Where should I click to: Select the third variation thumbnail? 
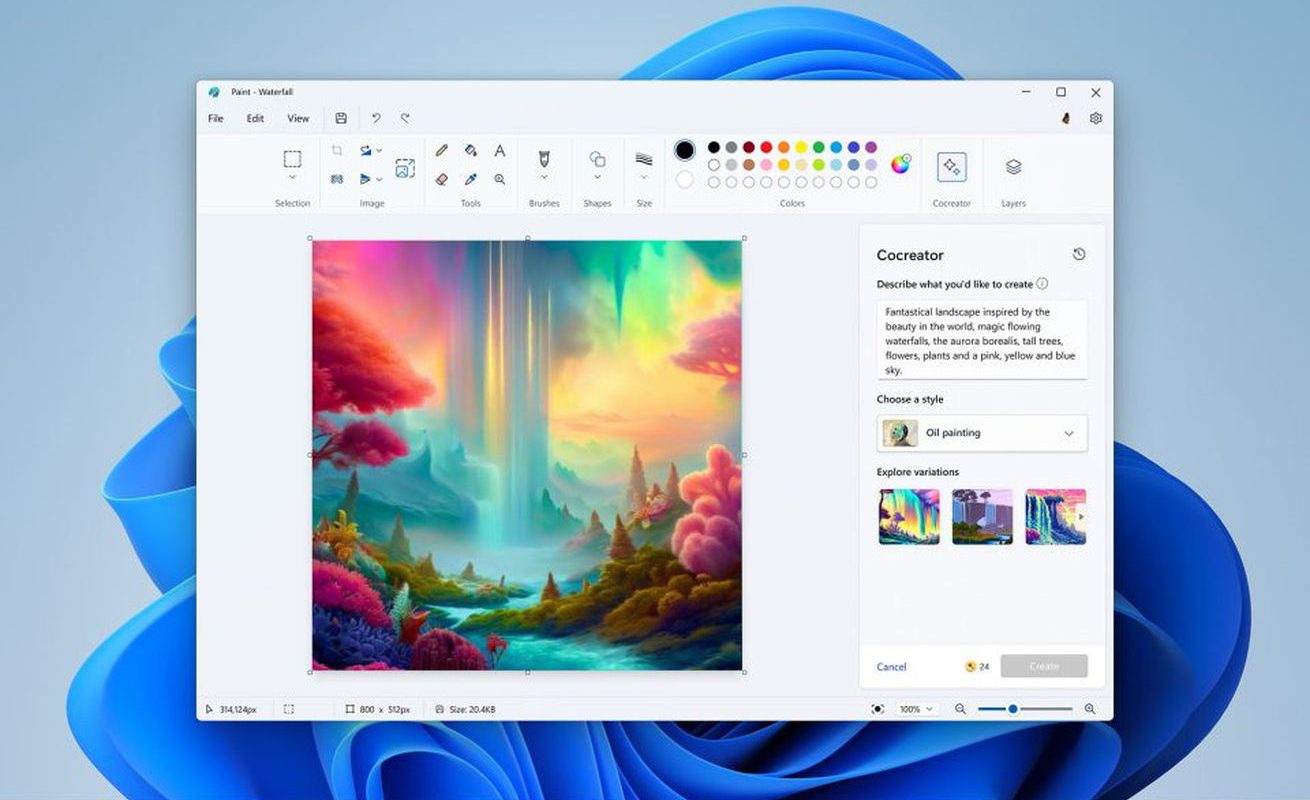[1055, 516]
